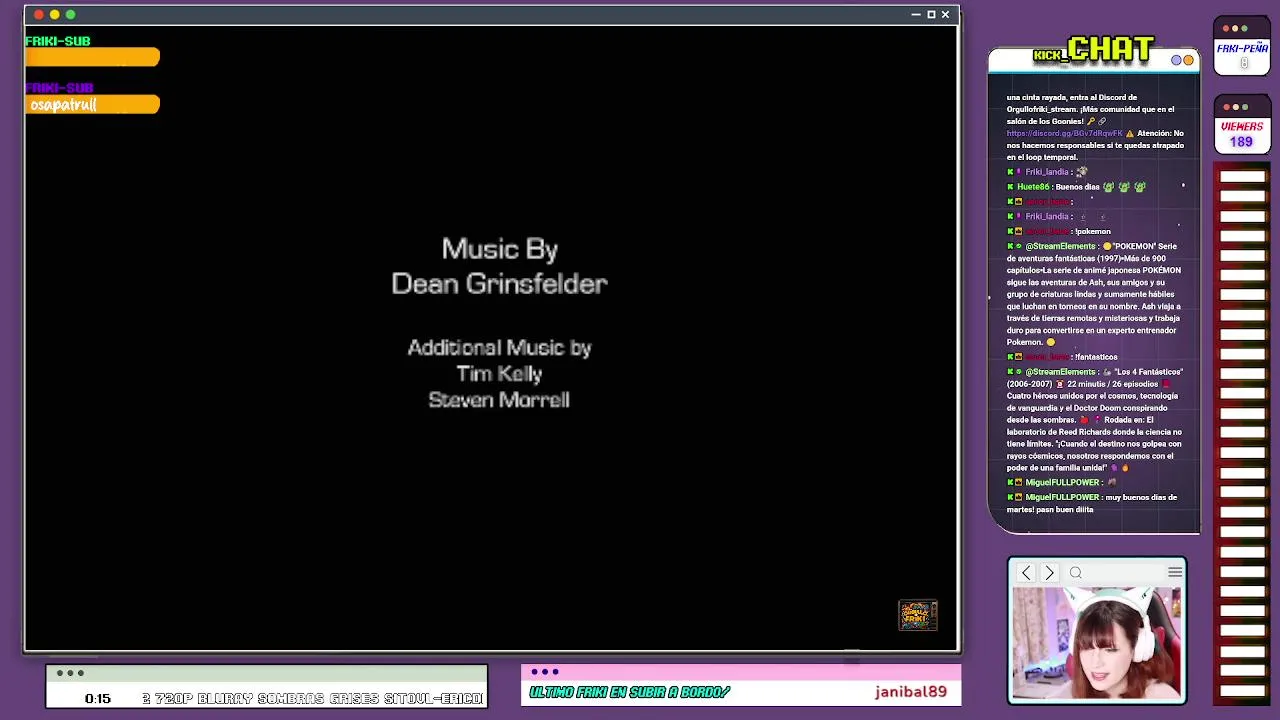The image size is (1280, 720).
Task: Click the osapatrull subscriber name bar
Action: pos(92,105)
